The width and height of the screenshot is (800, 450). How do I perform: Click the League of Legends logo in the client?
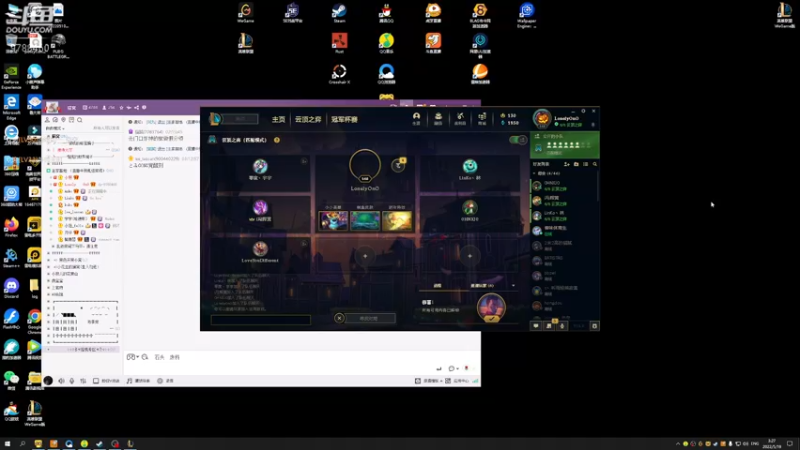pyautogui.click(x=215, y=119)
